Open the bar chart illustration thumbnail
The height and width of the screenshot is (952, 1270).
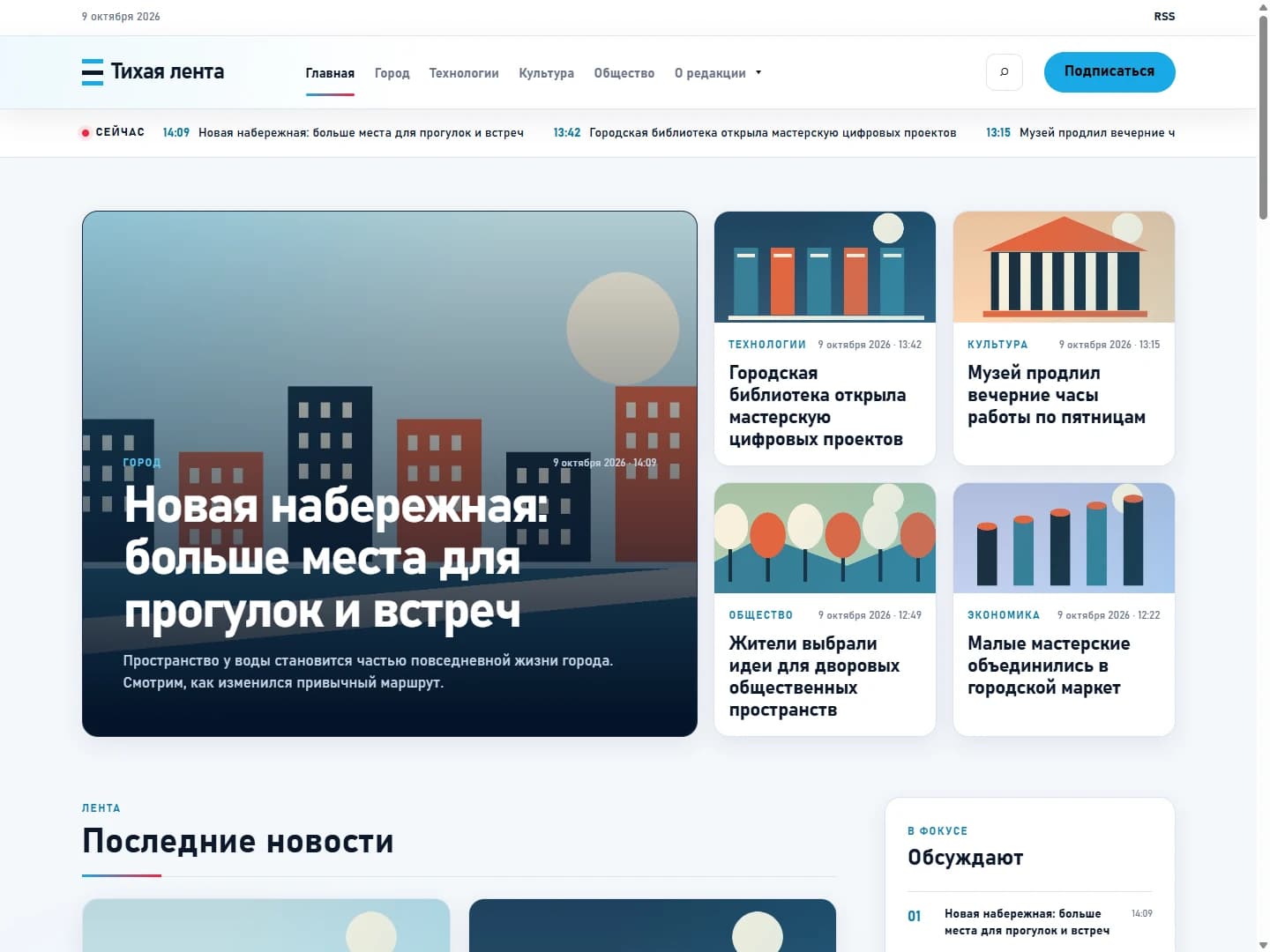1064,538
